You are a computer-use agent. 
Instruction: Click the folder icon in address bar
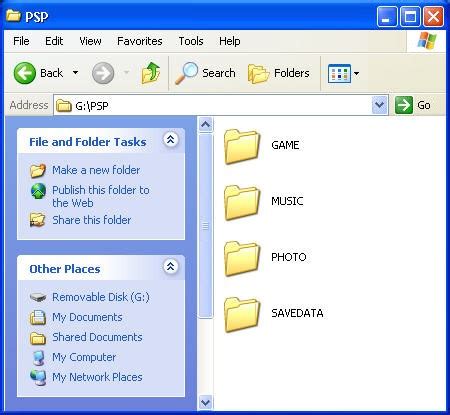pyautogui.click(x=64, y=106)
